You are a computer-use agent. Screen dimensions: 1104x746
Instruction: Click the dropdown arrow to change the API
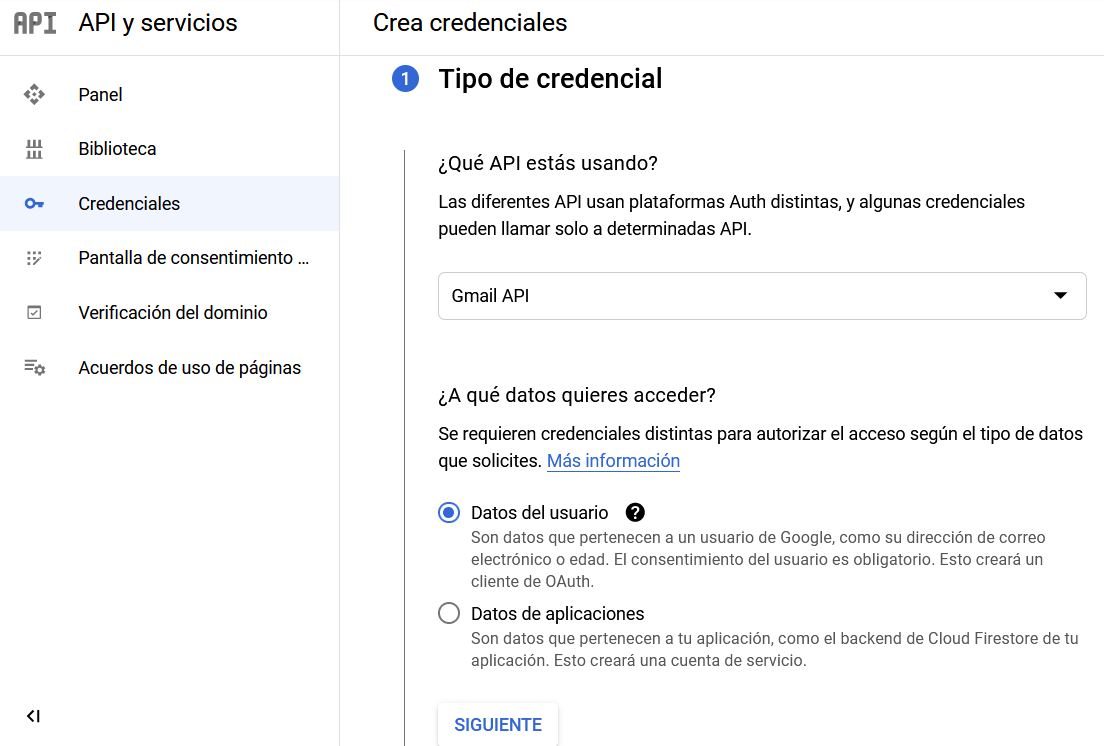pyautogui.click(x=1059, y=296)
